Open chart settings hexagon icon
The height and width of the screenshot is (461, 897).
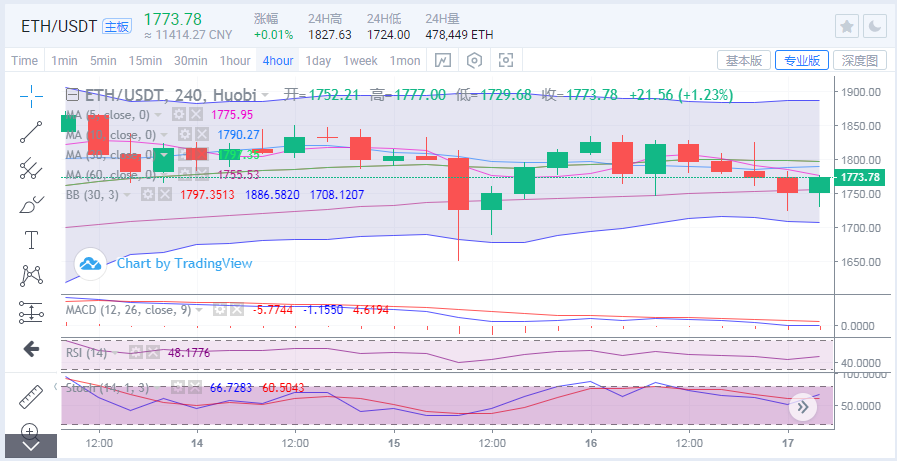(x=475, y=60)
